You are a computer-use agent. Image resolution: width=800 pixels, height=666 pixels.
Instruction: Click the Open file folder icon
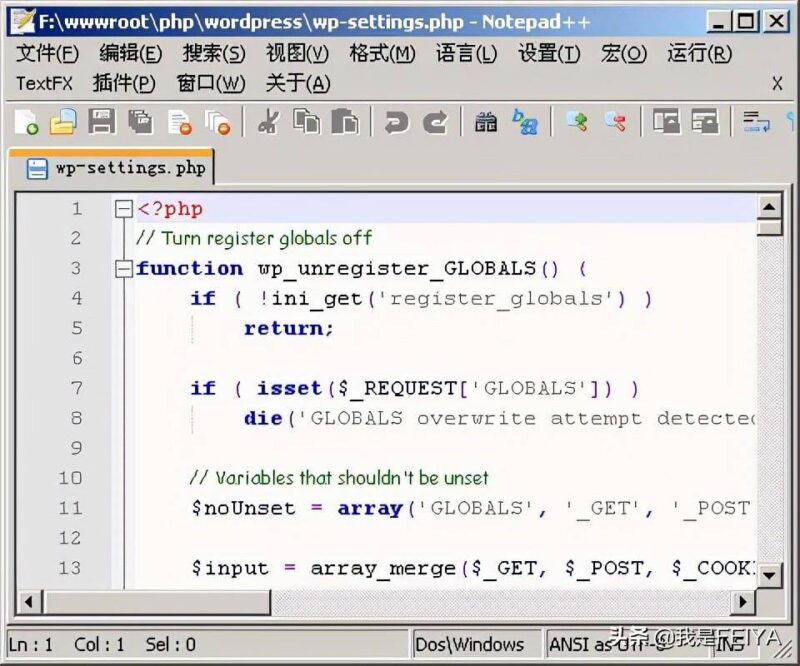pos(63,122)
